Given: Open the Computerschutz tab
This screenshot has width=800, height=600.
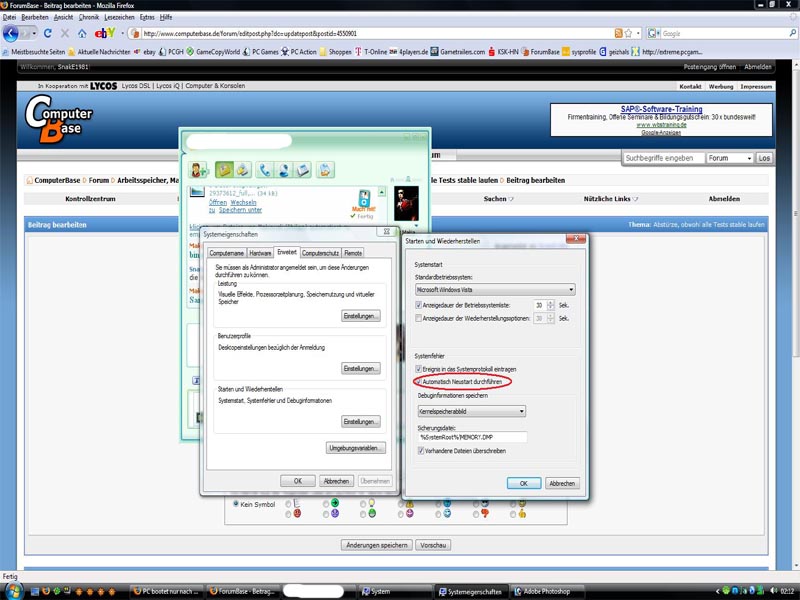Looking at the screenshot, I should pyautogui.click(x=320, y=253).
